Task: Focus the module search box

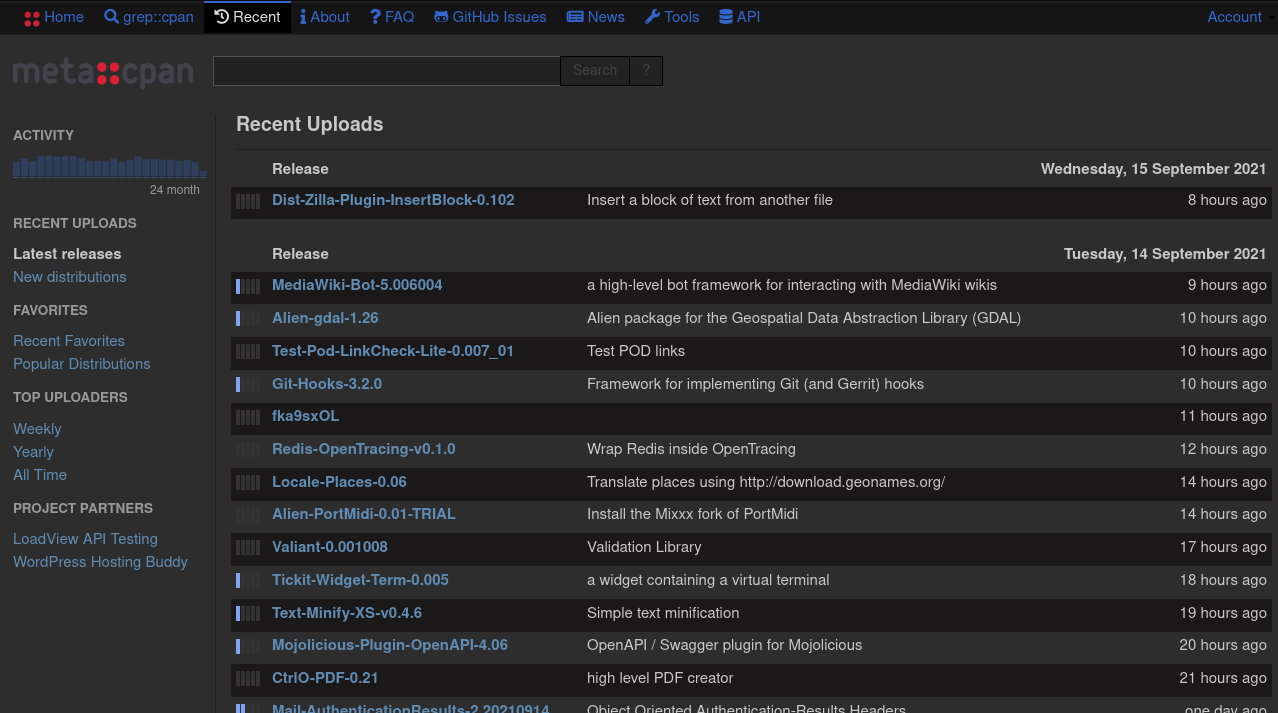Action: coord(386,71)
